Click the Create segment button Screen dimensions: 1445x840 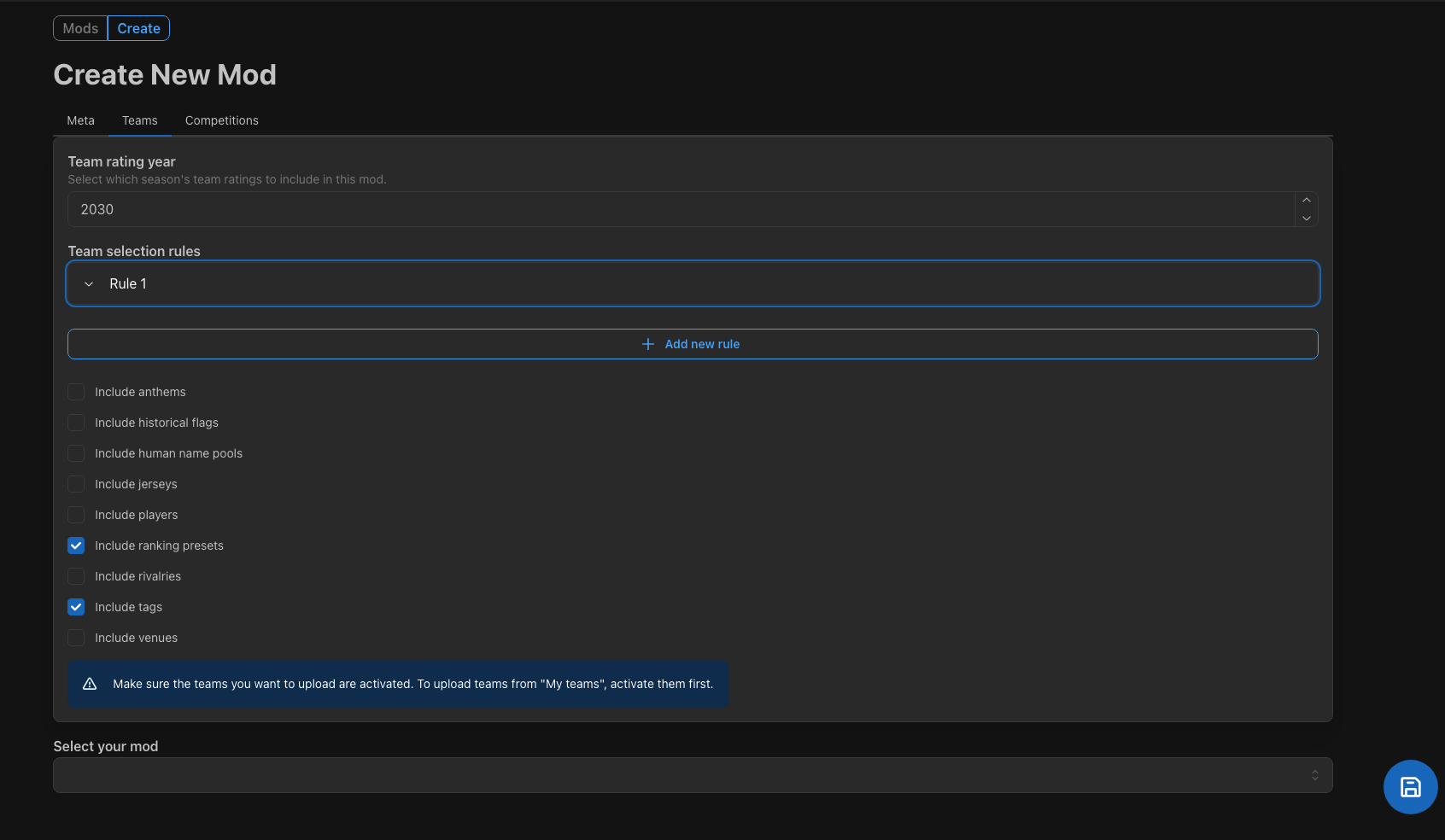138,28
